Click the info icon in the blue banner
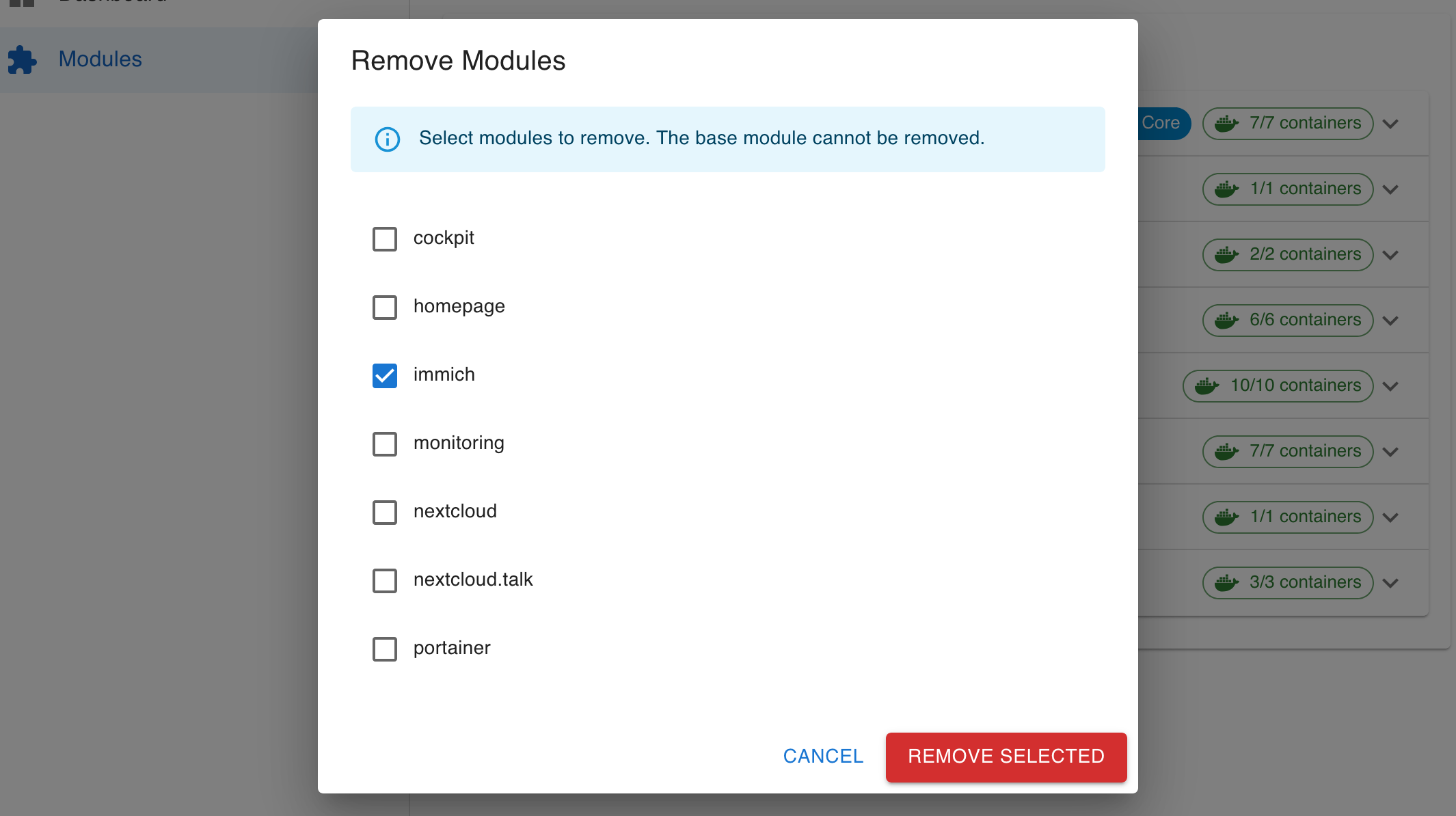Image resolution: width=1456 pixels, height=816 pixels. click(x=388, y=139)
